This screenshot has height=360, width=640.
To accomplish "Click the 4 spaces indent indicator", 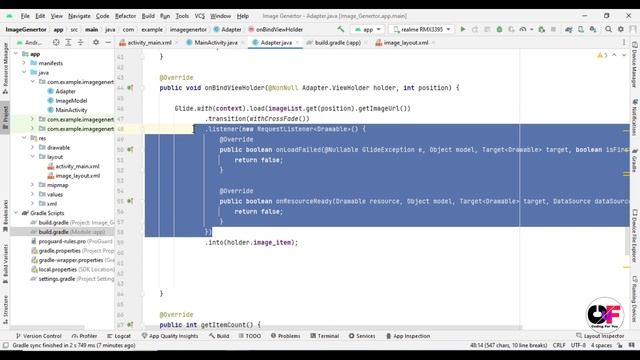I will 601,345.
